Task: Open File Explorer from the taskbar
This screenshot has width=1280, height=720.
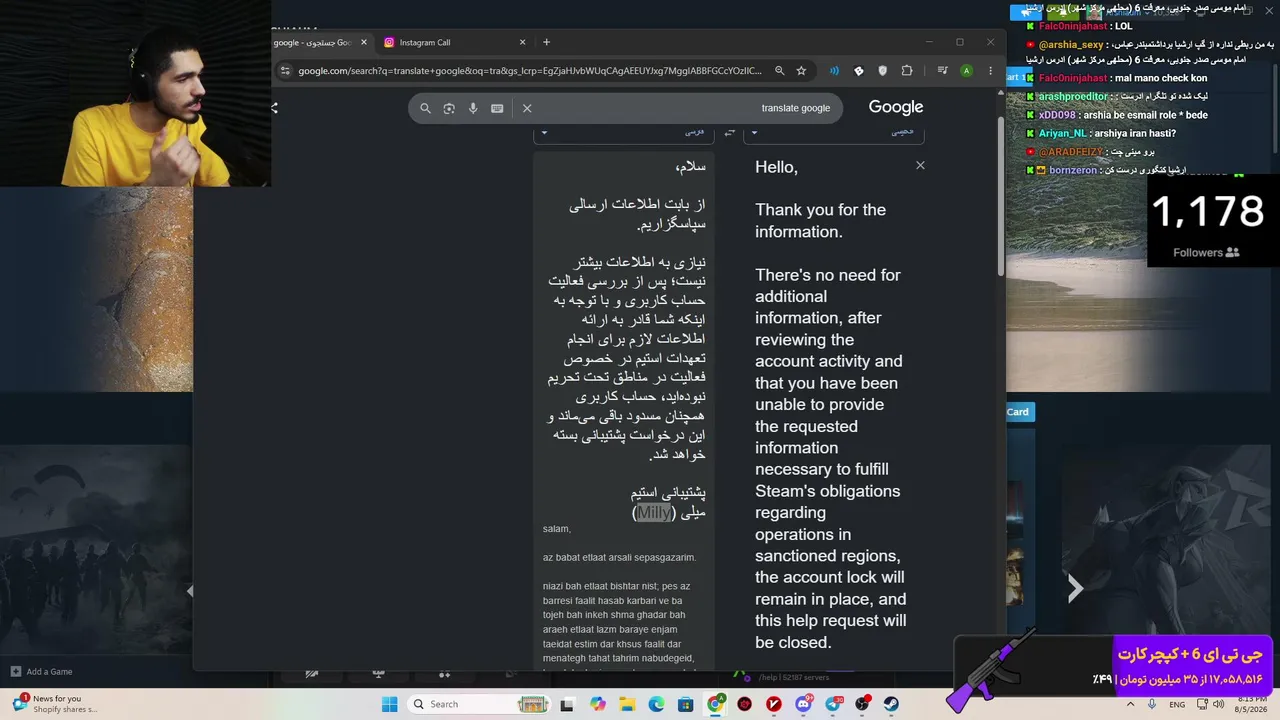Action: [627, 704]
